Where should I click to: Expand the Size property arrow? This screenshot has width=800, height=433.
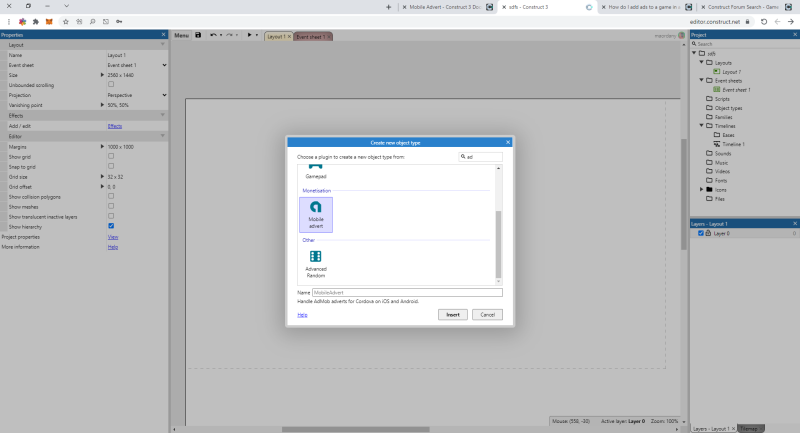102,75
